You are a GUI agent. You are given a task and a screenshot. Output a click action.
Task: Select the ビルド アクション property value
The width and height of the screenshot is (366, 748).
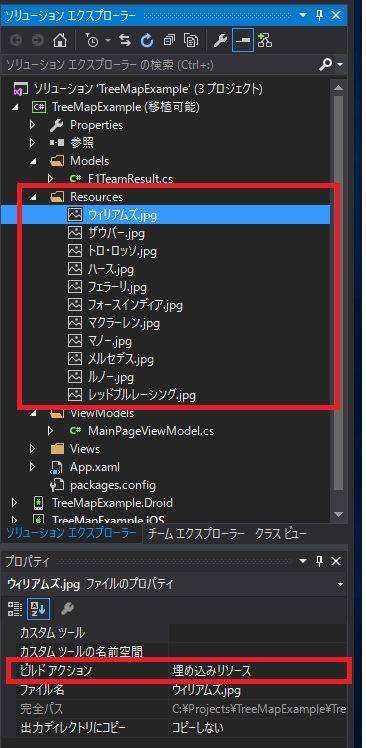coord(258,671)
